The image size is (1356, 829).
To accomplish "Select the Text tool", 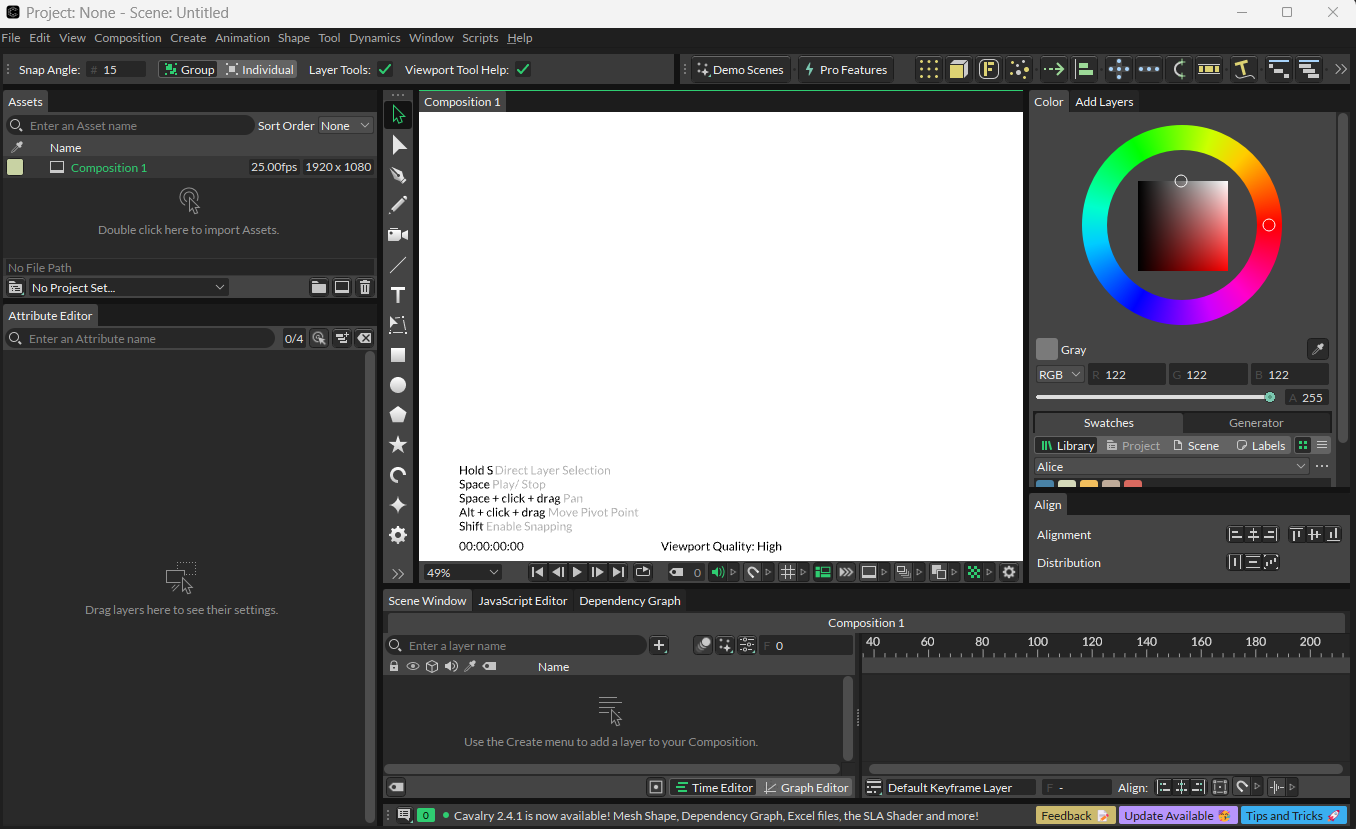I will pyautogui.click(x=398, y=295).
